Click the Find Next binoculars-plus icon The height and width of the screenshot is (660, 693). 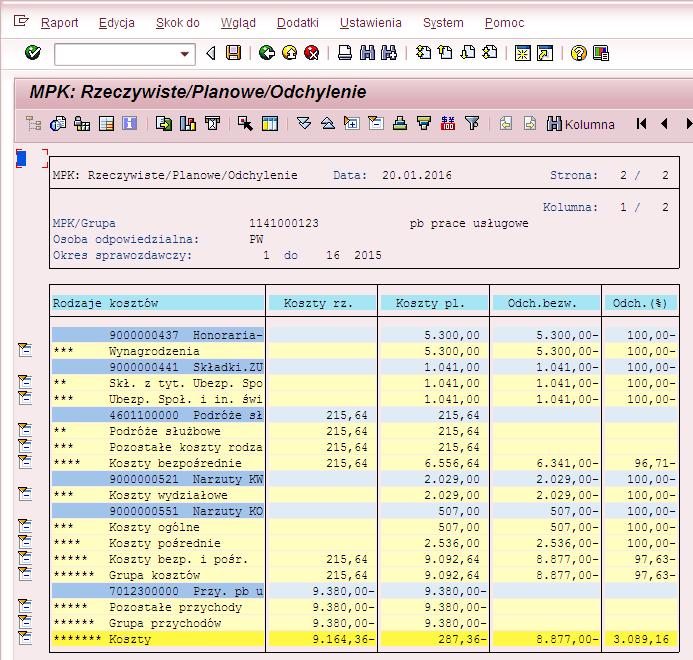click(389, 53)
